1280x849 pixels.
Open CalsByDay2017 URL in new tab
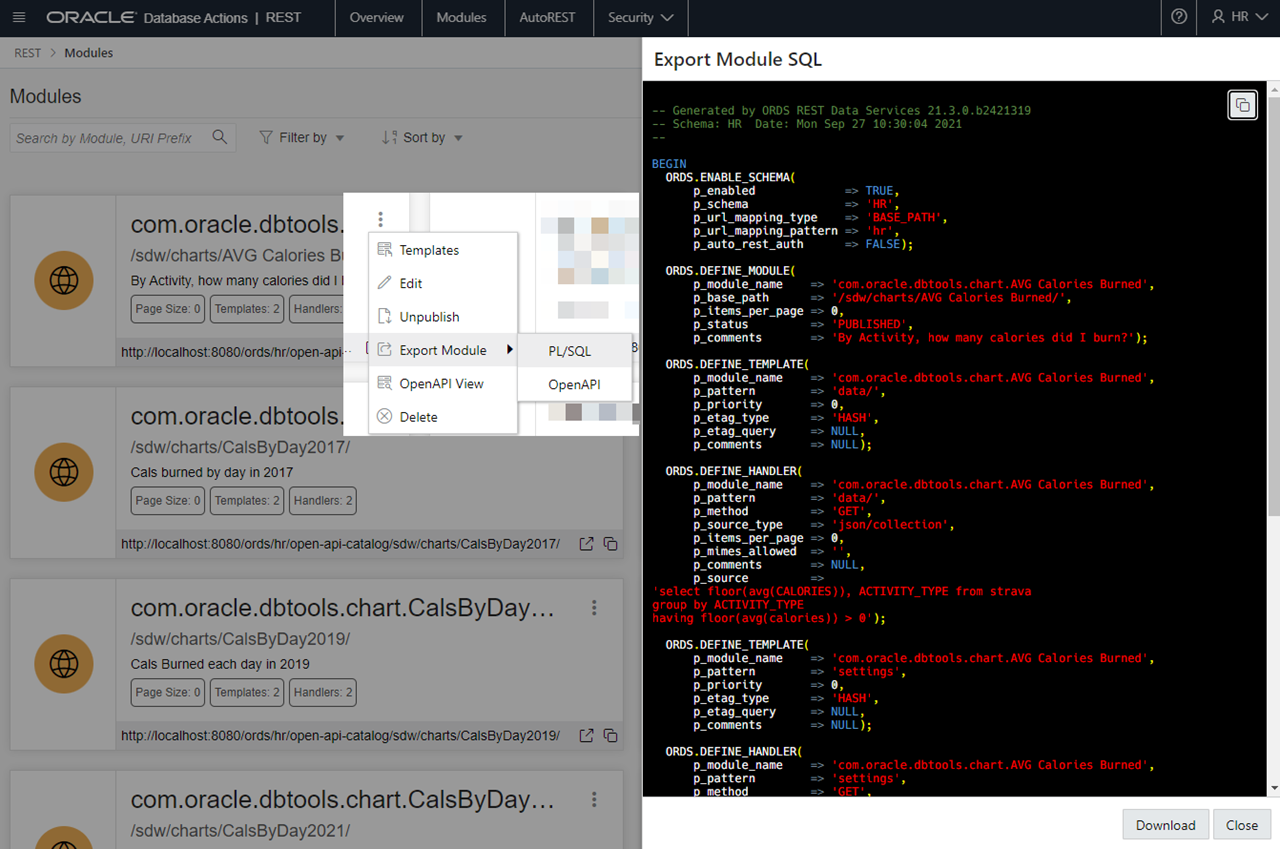click(587, 544)
